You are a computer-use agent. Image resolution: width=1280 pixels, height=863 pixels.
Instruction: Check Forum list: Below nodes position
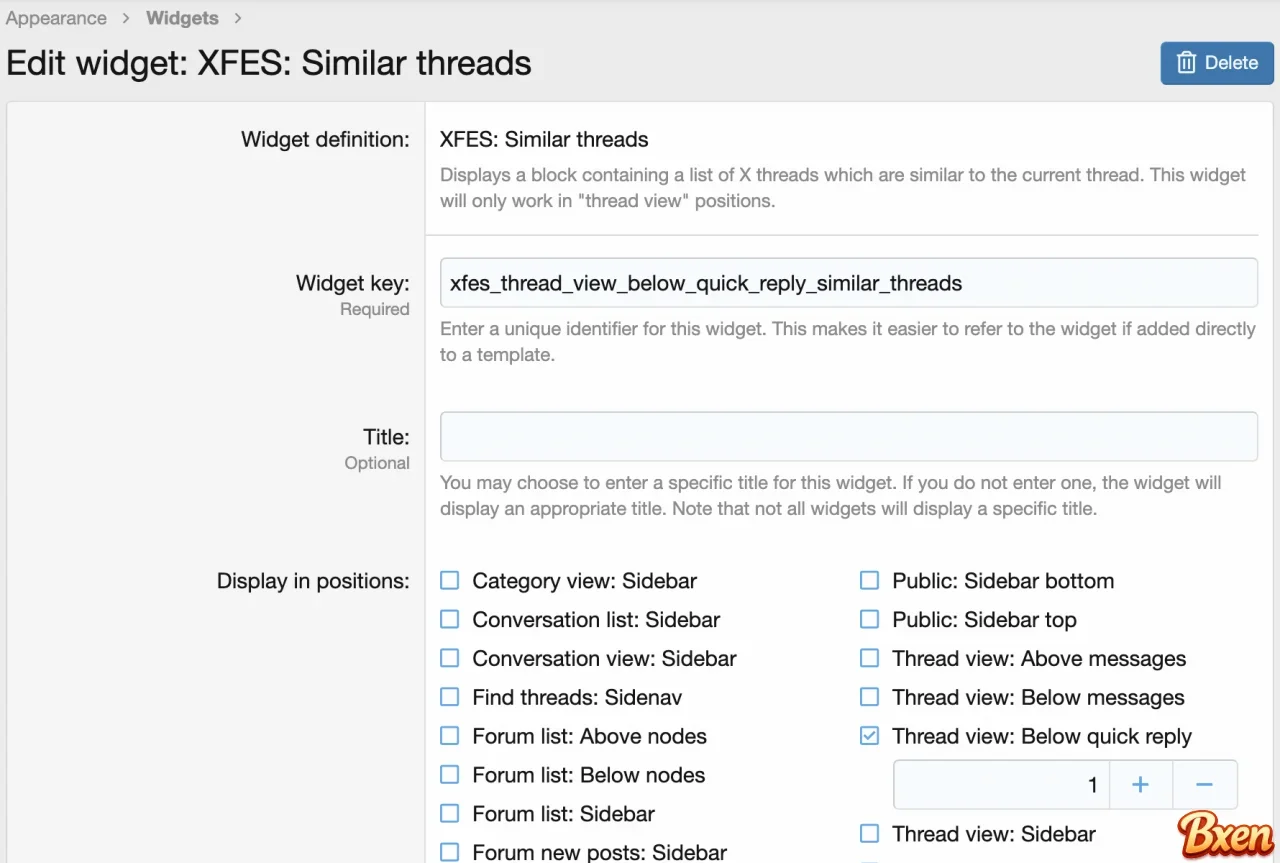(449, 774)
